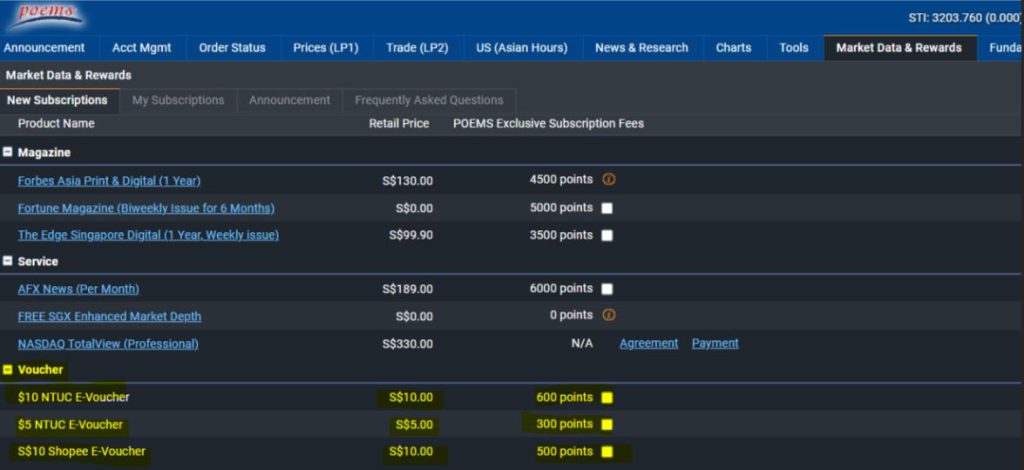Click the $10 NTUC E-Voucher name
The height and width of the screenshot is (470, 1024).
click(x=74, y=397)
